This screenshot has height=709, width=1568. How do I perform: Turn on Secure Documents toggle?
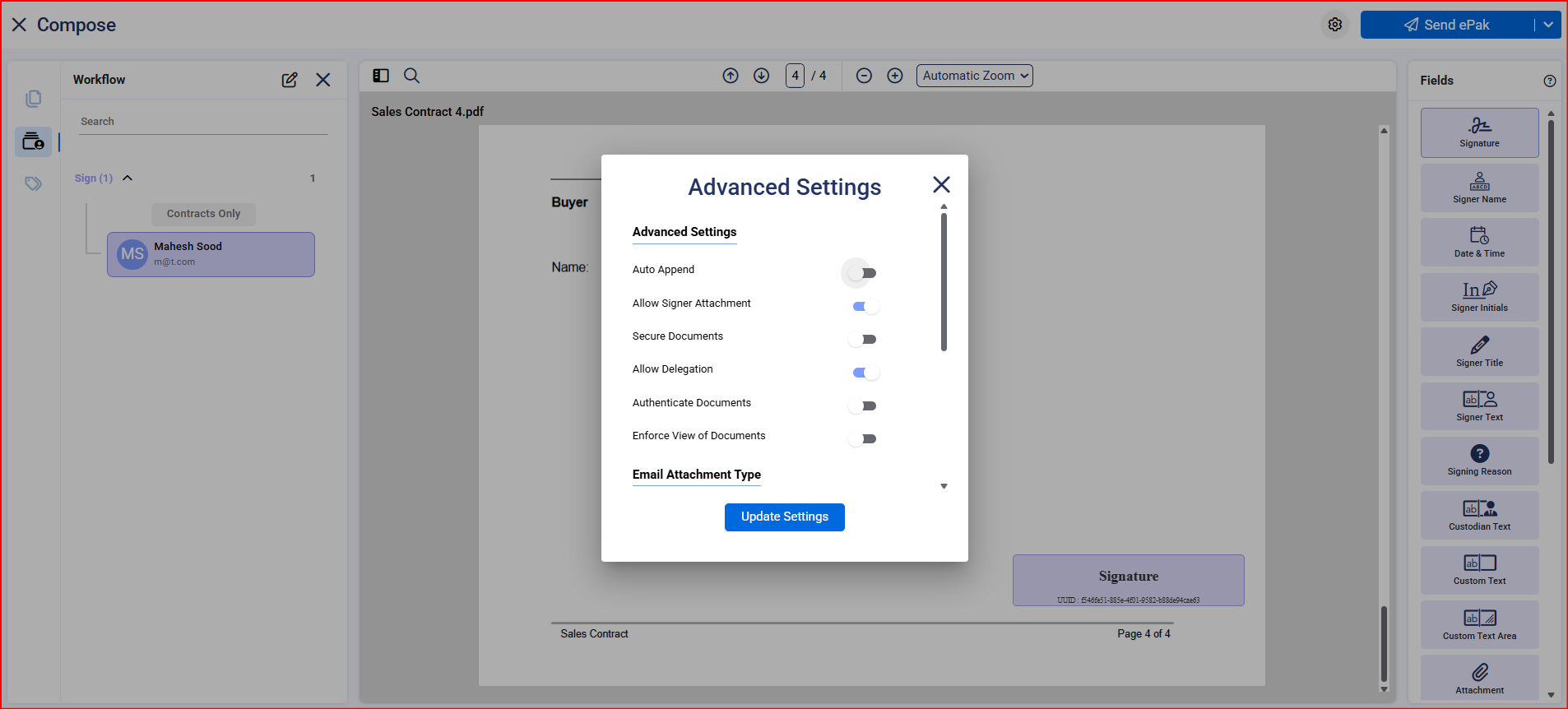coord(862,340)
